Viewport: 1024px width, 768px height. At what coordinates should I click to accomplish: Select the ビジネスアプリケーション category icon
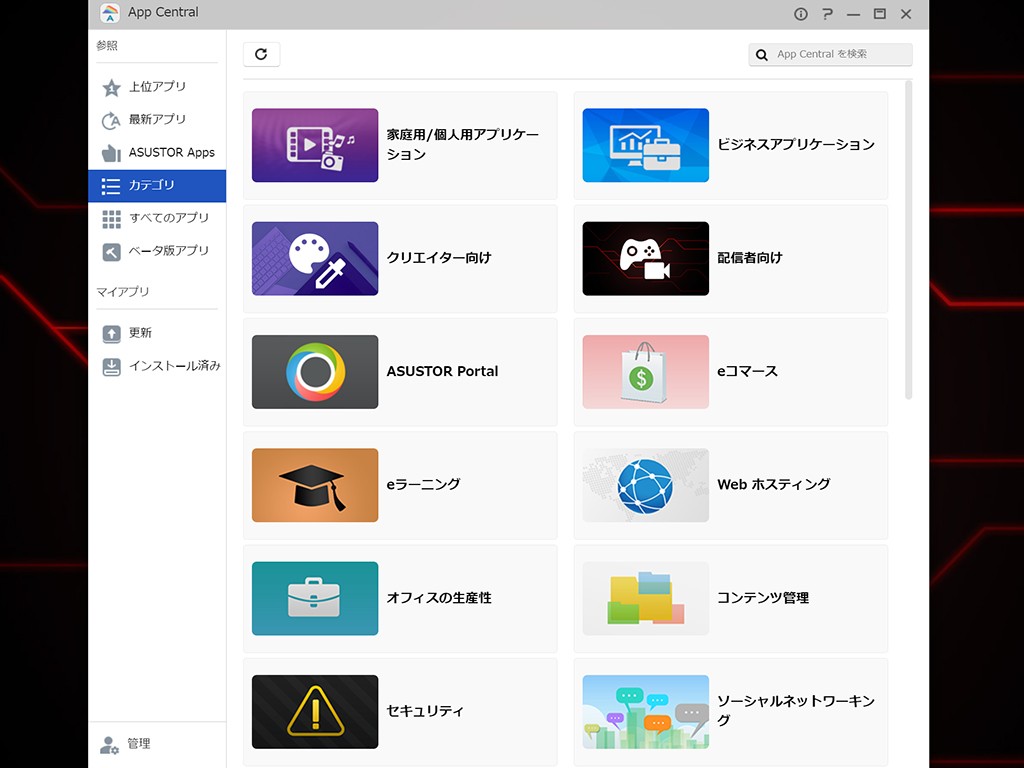[645, 145]
